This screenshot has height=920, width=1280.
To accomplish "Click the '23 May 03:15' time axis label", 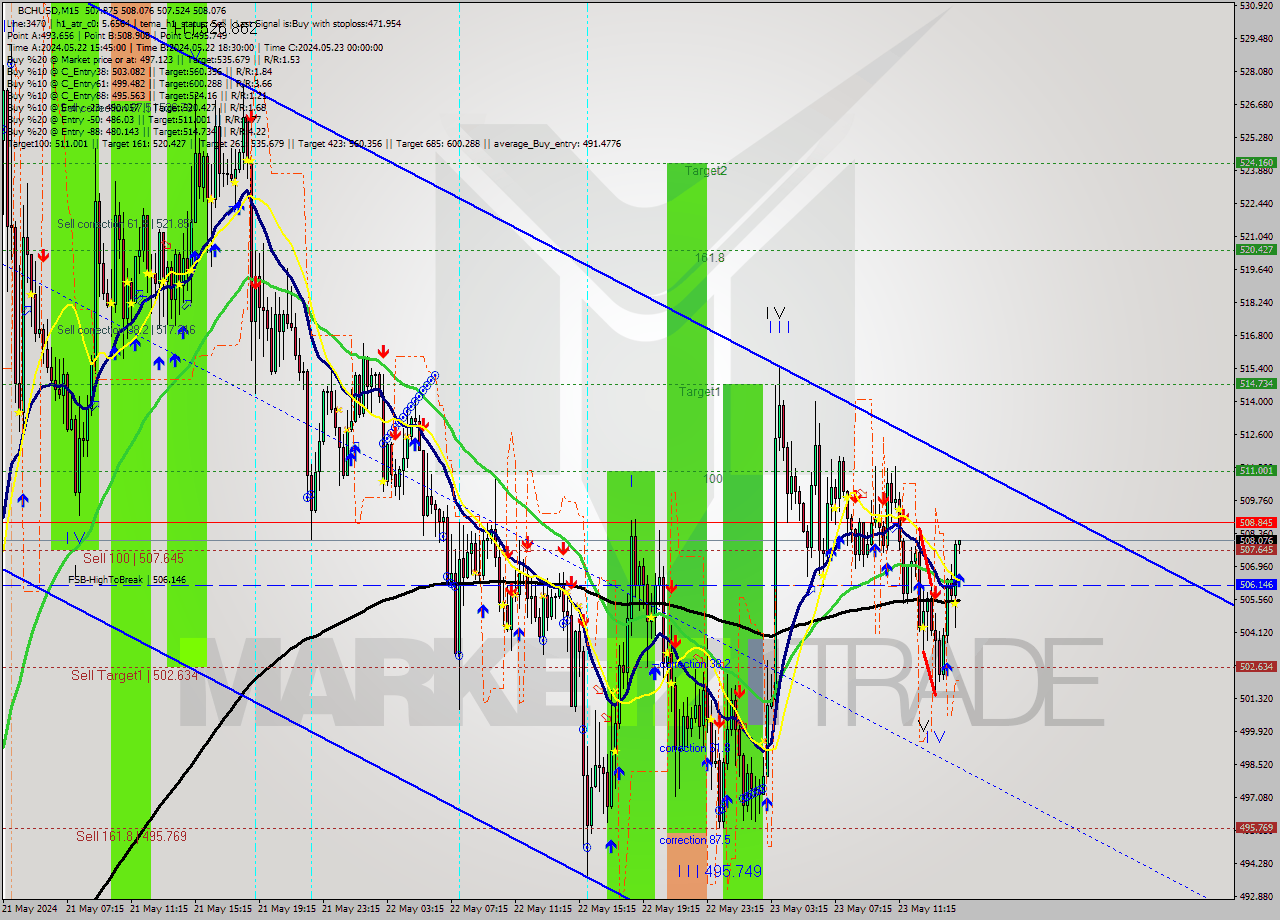I will coord(798,910).
